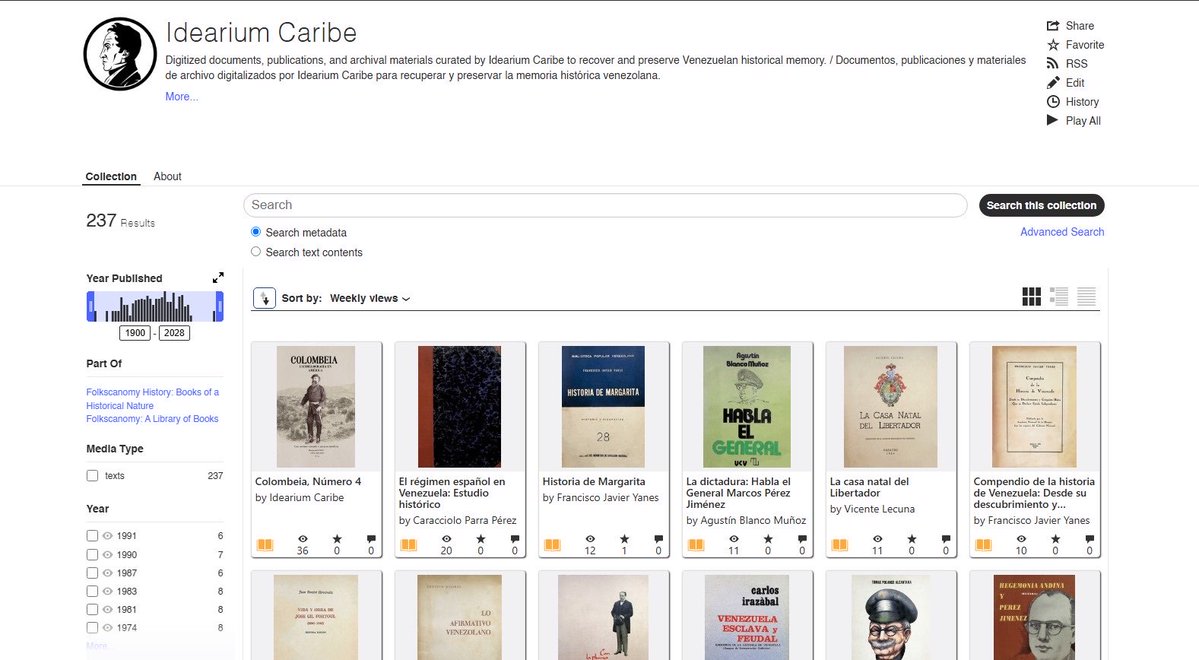
Task: Click the 1900 start year field
Action: pos(135,333)
